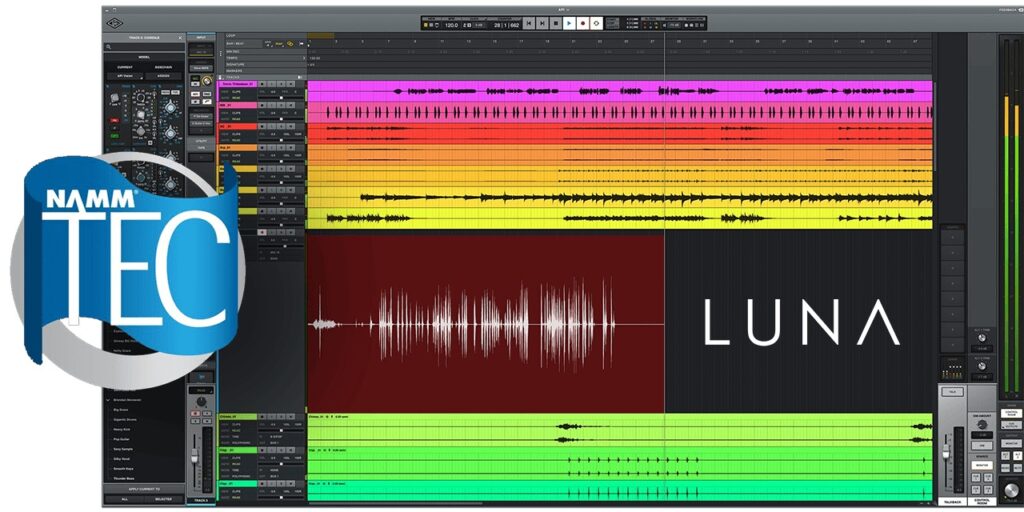The image size is (1024, 512).
Task: Click the DIM AMOUNT knob
Action: point(982,424)
